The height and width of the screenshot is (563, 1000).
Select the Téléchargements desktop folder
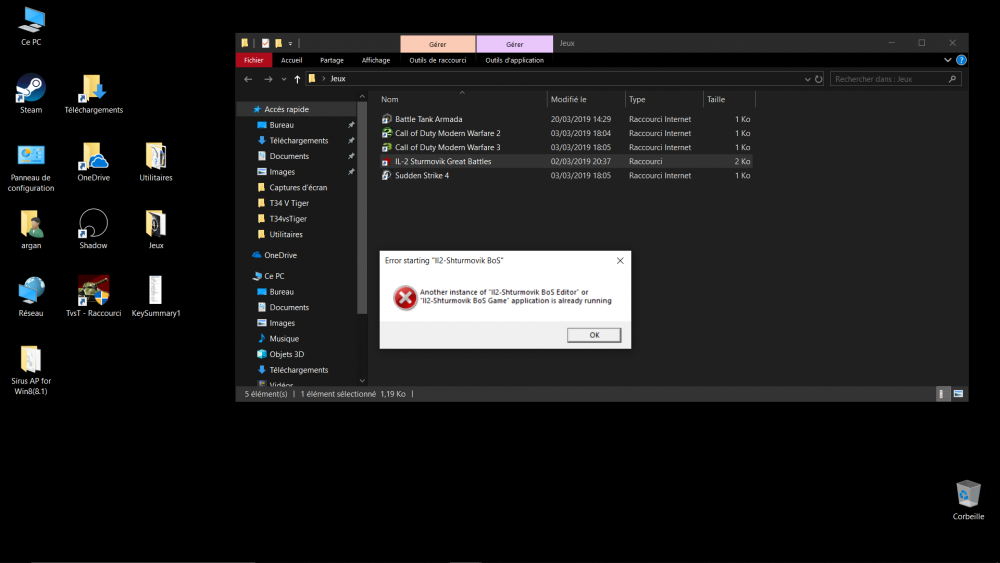point(94,93)
